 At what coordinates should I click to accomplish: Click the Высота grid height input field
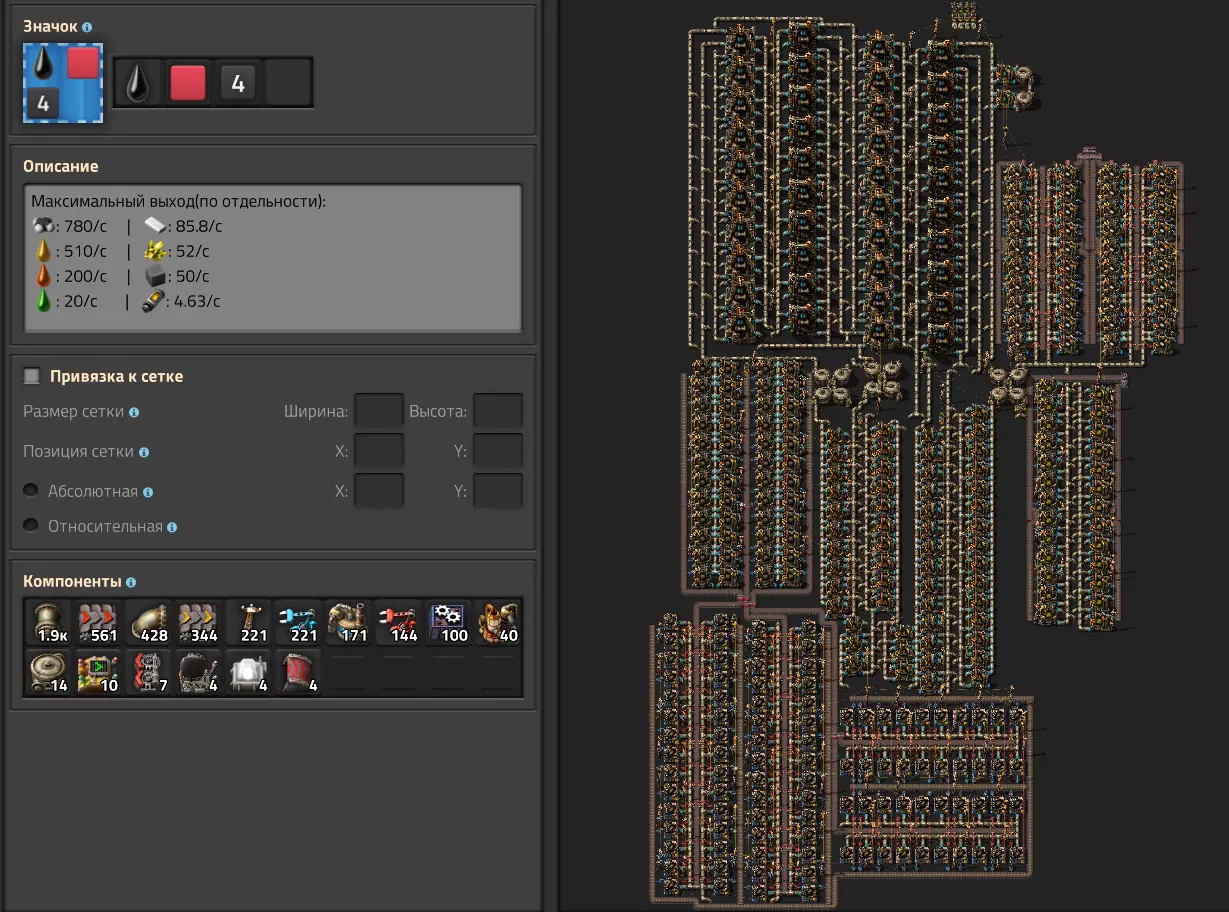click(497, 411)
